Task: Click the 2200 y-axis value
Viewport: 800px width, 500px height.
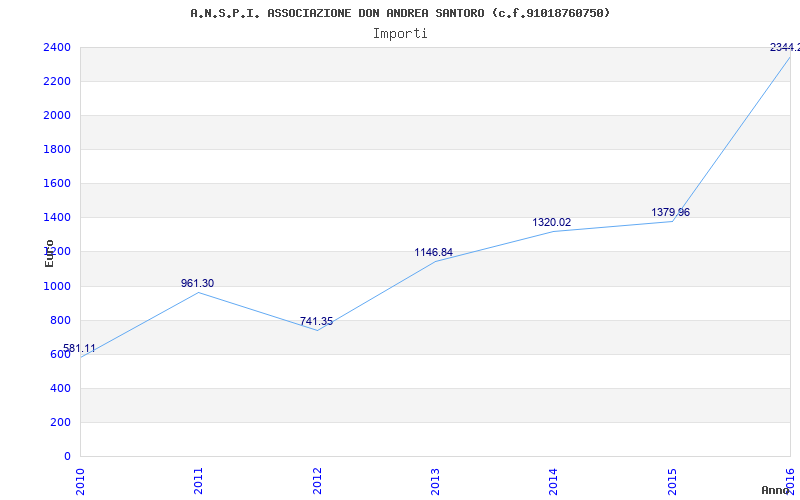Action: point(57,82)
